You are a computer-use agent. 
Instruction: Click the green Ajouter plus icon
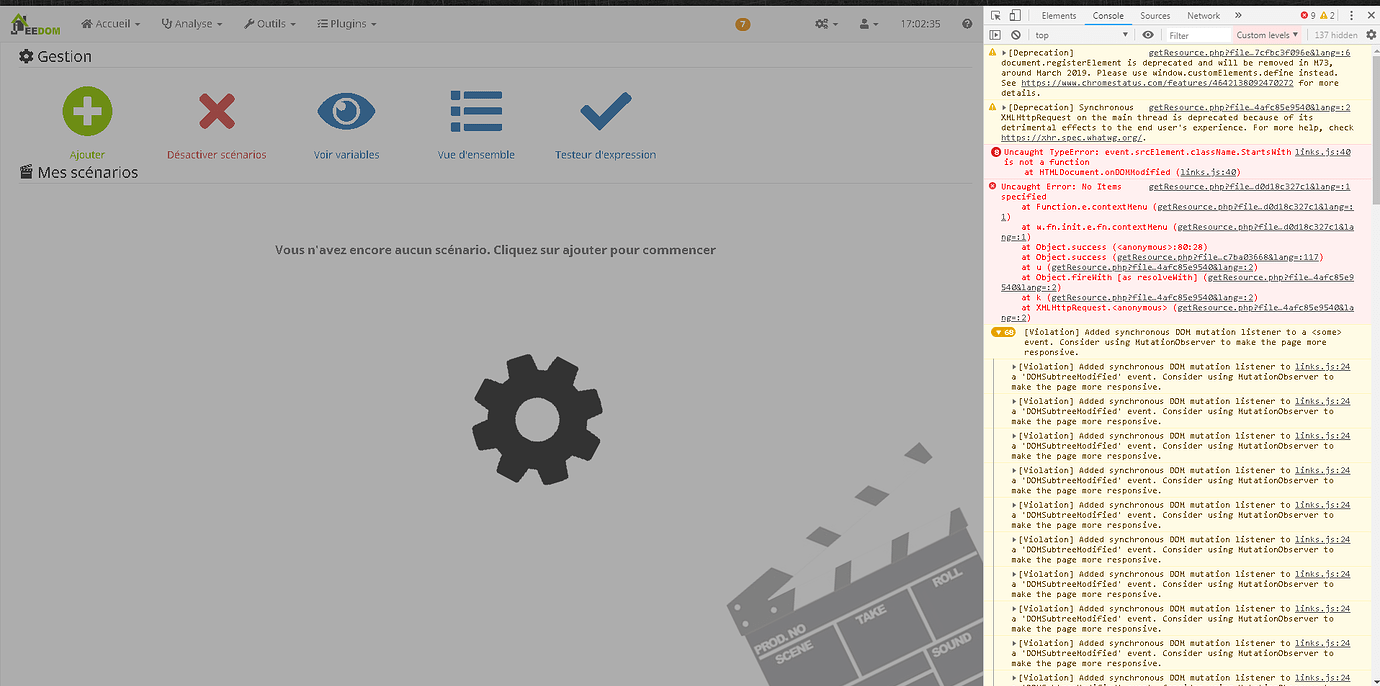87,111
